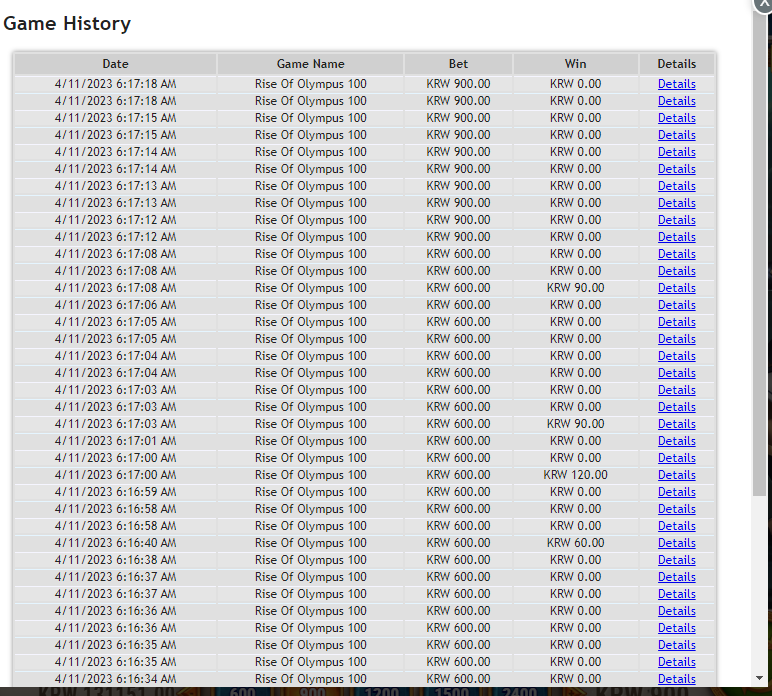Select the date '4/11/2023 6:16:40 AM'
The image size is (772, 696).
click(x=115, y=543)
